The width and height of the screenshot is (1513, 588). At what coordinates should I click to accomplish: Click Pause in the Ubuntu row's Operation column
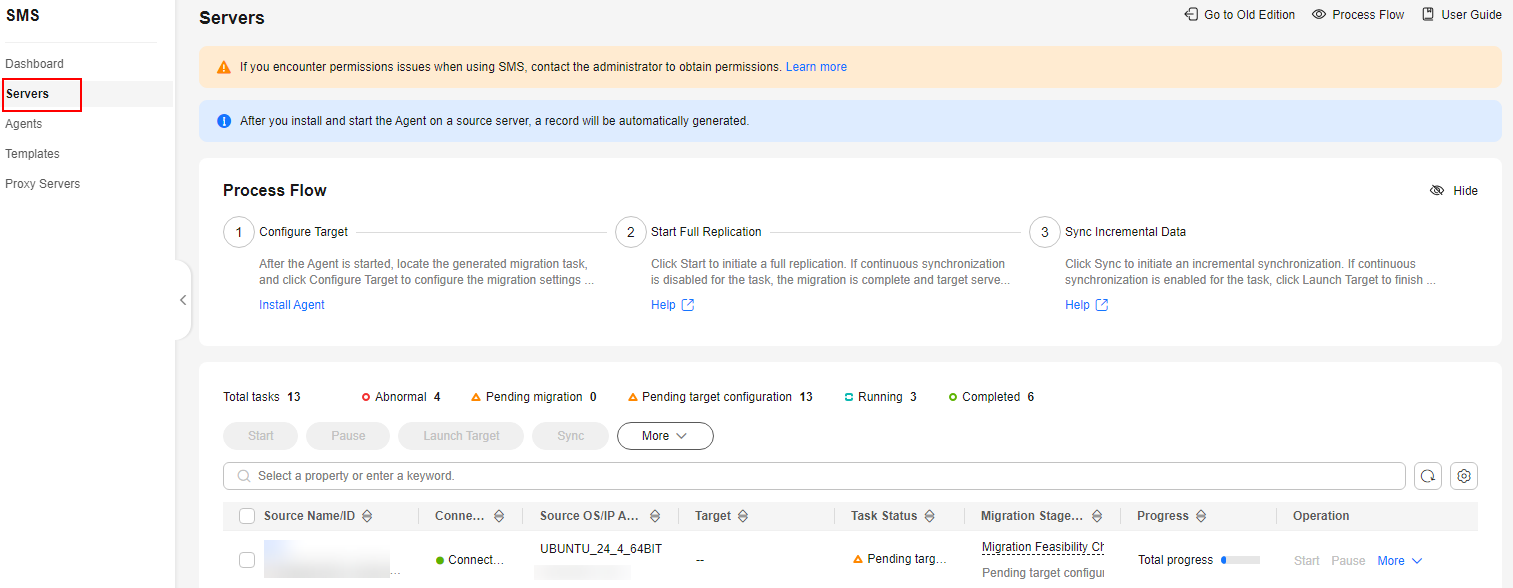pos(1347,561)
